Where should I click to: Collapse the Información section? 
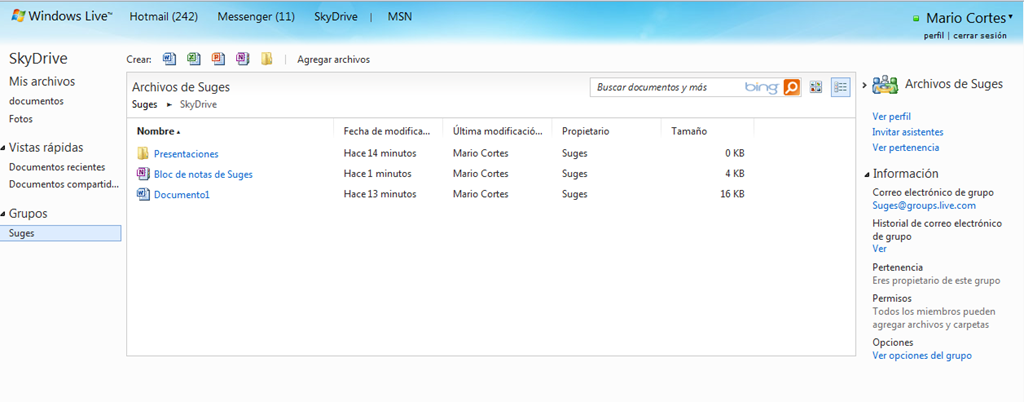pos(867,174)
